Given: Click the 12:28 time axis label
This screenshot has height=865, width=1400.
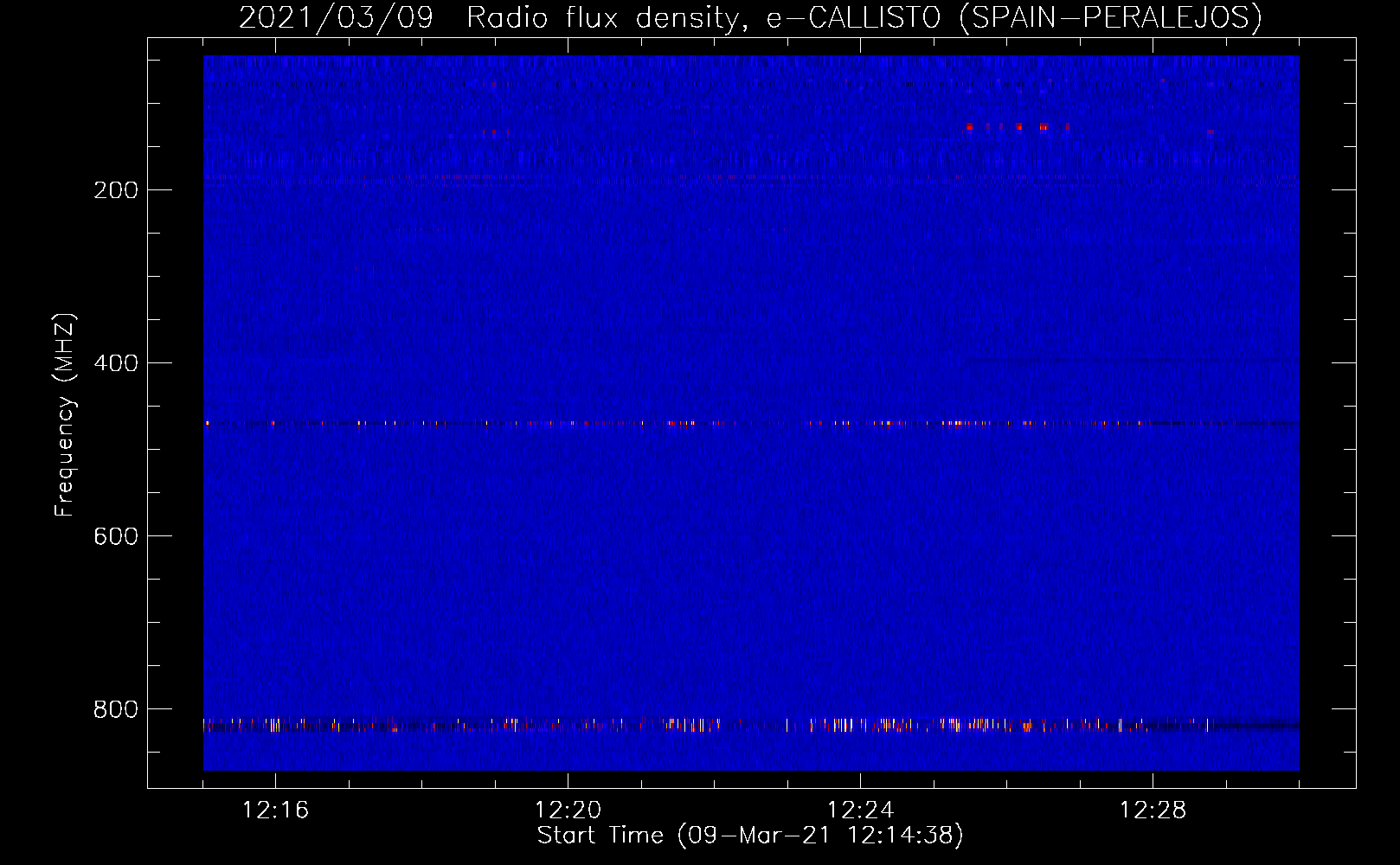Looking at the screenshot, I should pyautogui.click(x=1153, y=811).
